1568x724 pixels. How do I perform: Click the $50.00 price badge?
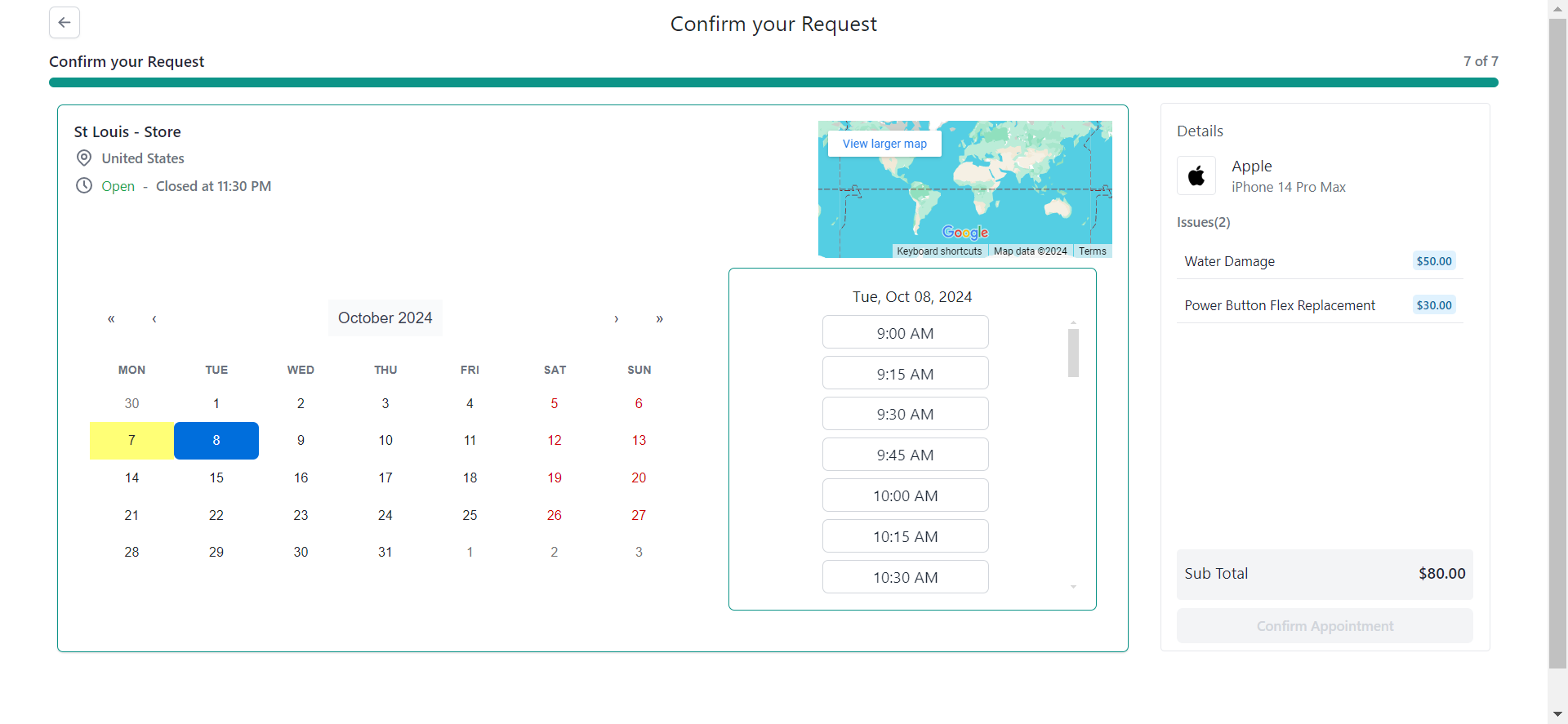[x=1434, y=261]
